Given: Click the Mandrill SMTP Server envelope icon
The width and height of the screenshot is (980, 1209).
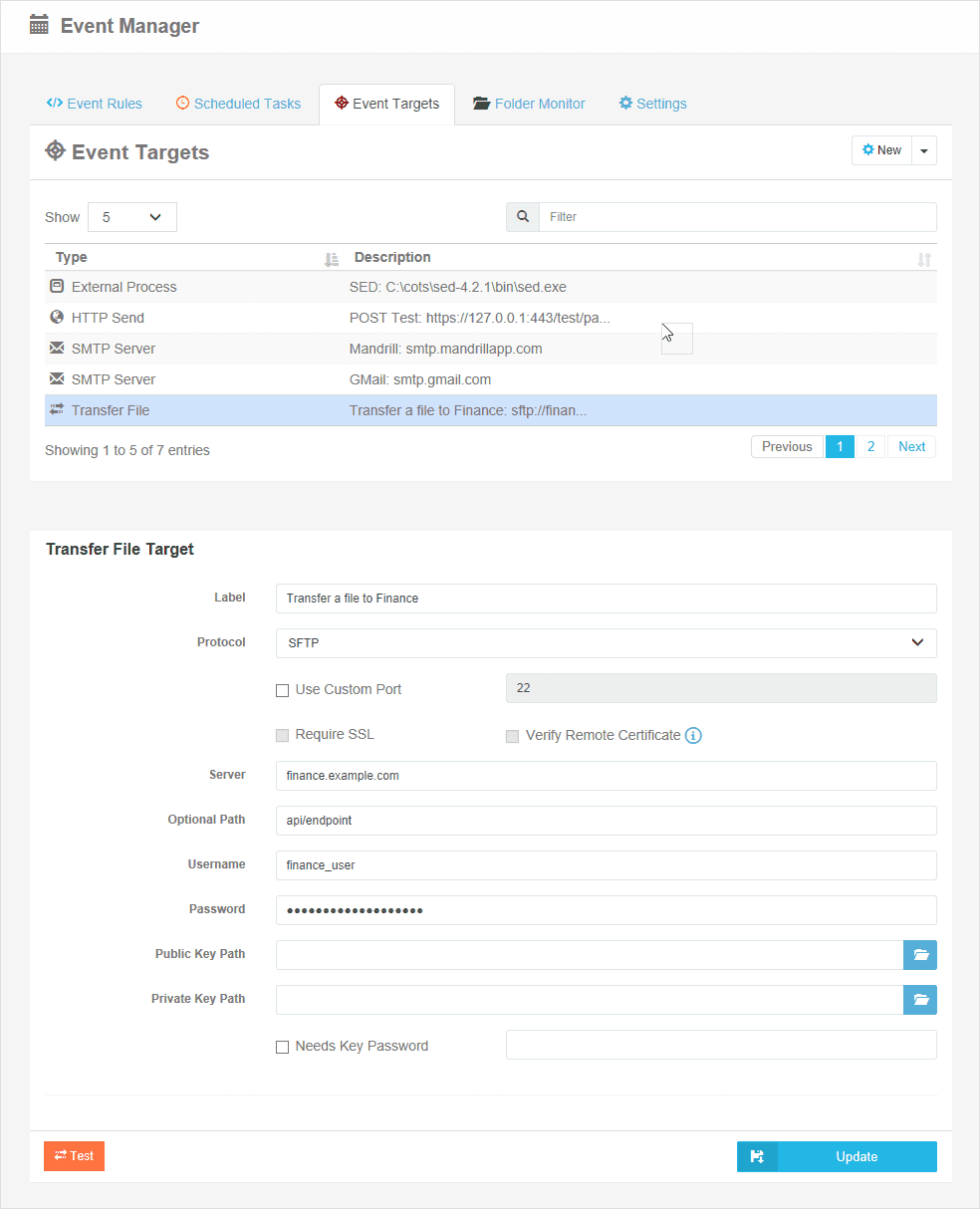Looking at the screenshot, I should (57, 349).
